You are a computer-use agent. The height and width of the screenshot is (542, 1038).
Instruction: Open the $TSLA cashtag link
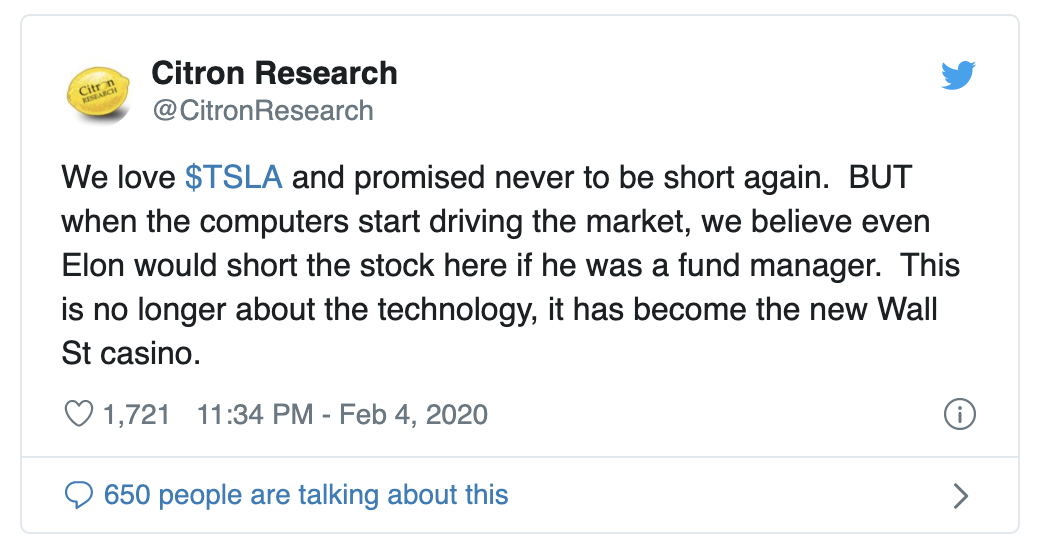(x=234, y=177)
